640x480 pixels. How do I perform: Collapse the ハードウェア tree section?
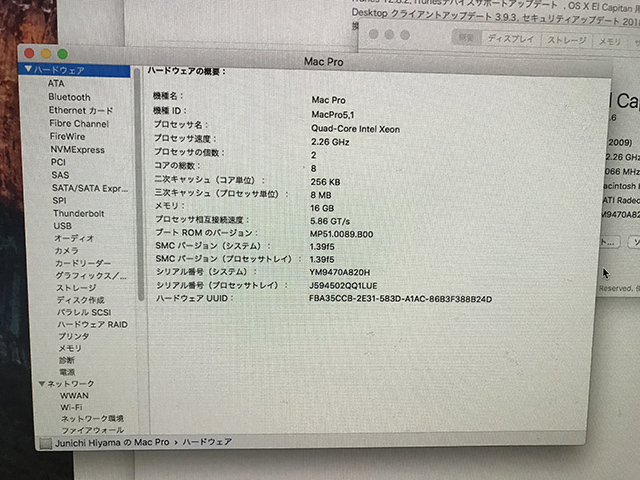28,69
